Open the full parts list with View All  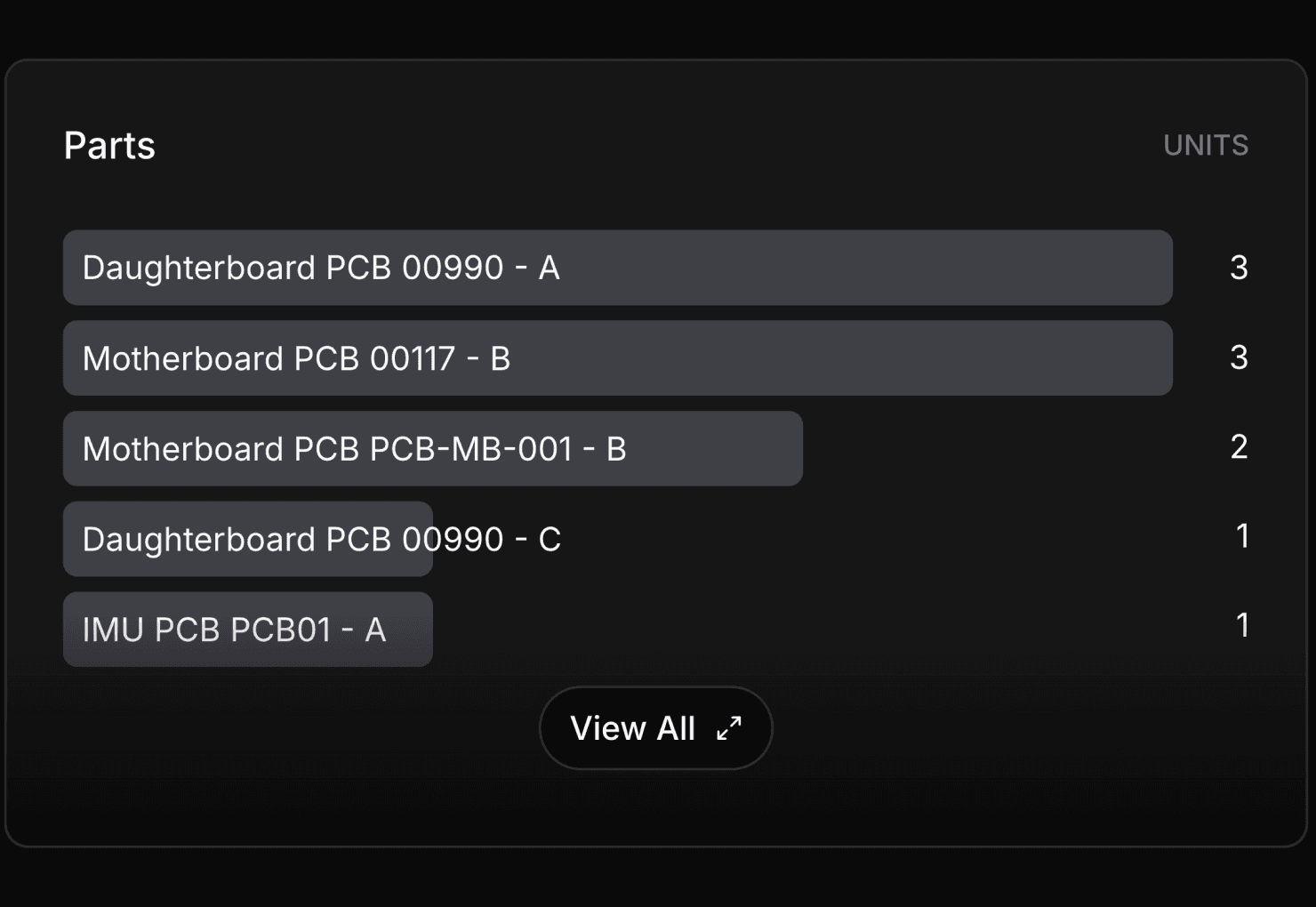coord(656,728)
